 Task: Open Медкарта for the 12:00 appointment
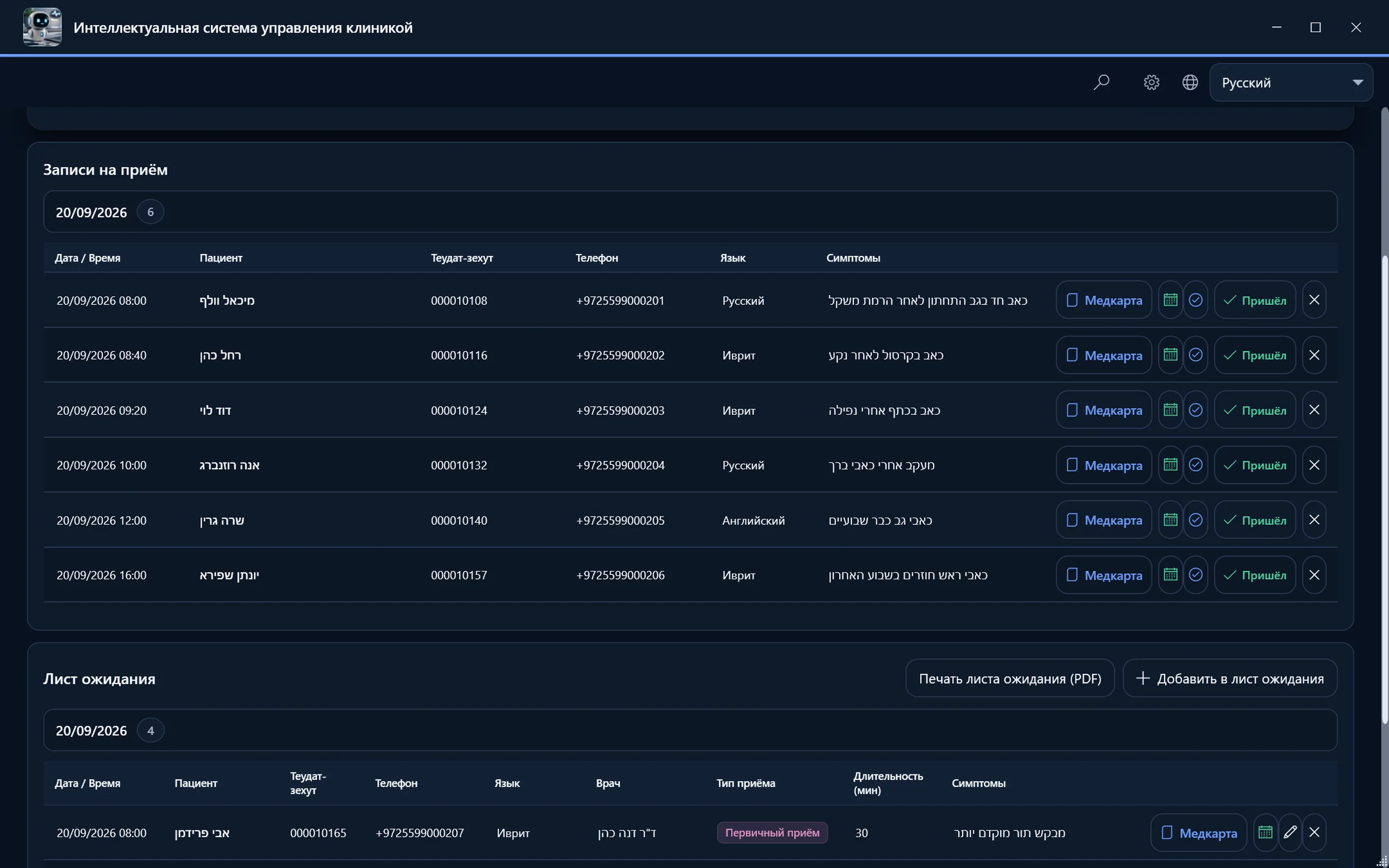pos(1104,519)
